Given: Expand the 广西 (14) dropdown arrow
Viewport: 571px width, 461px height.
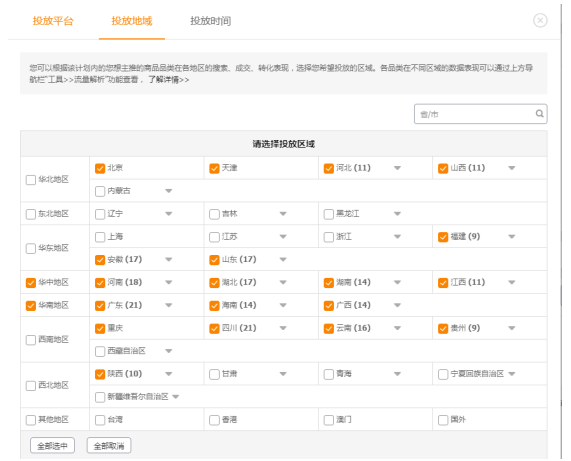Looking at the screenshot, I should (397, 305).
